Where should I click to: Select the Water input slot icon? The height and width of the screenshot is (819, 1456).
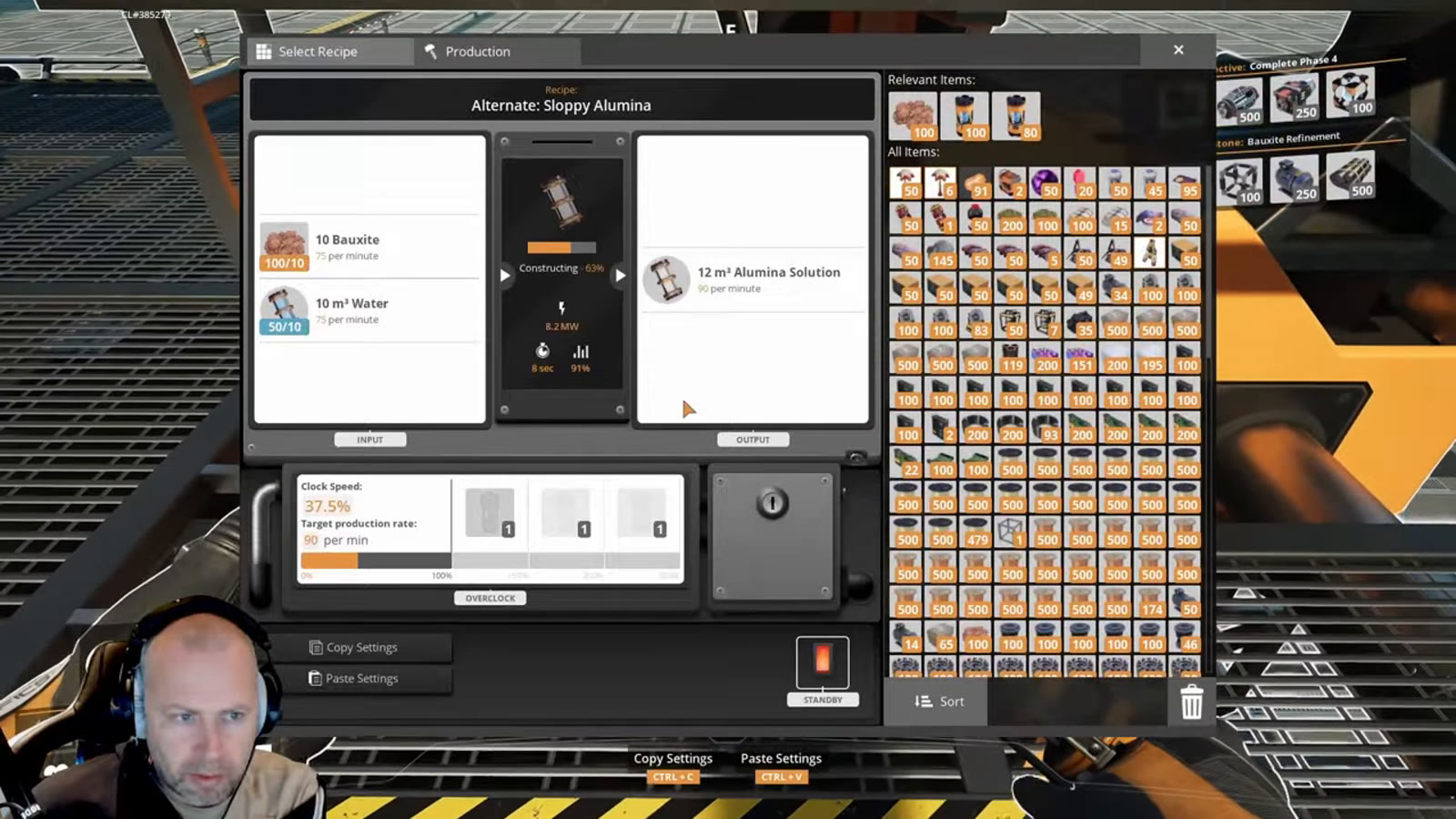click(x=284, y=310)
